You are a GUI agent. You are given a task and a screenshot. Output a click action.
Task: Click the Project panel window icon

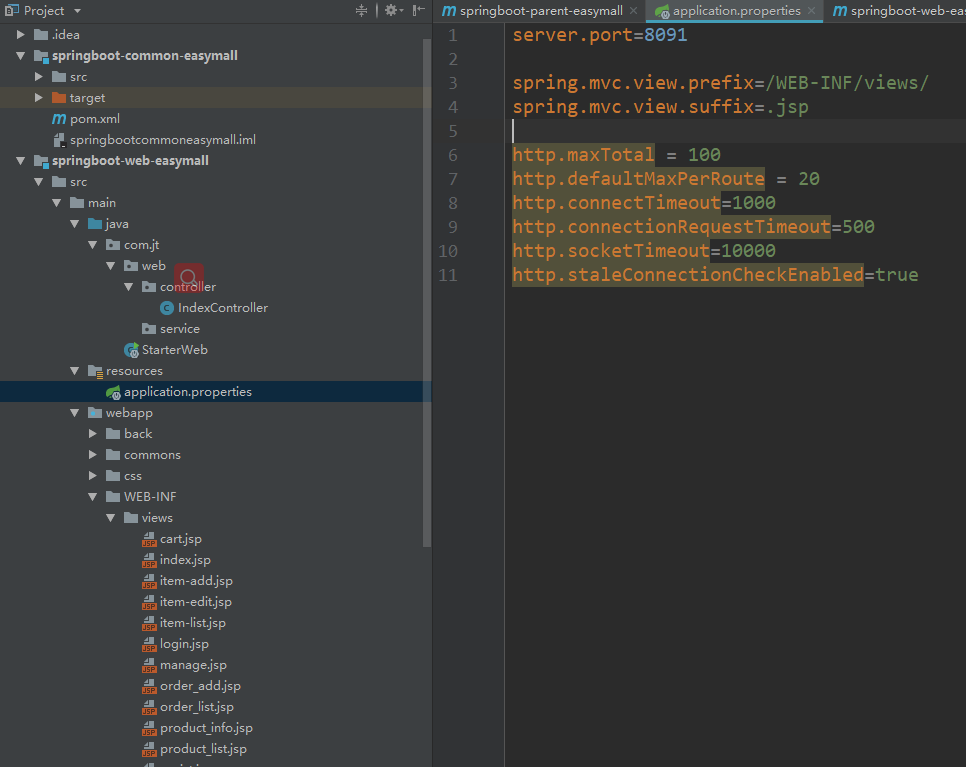11,10
